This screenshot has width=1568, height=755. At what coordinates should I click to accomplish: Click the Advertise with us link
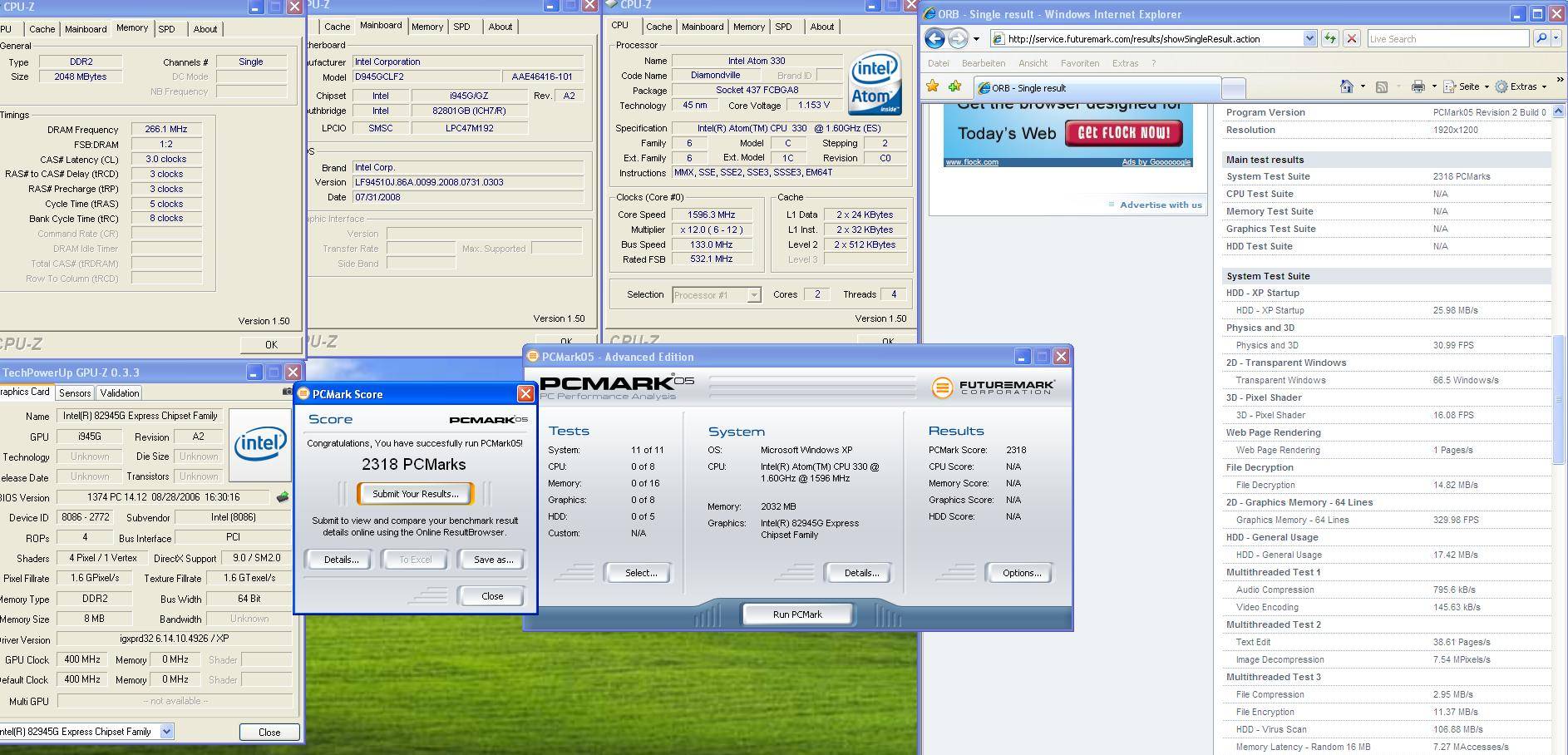[x=1161, y=205]
